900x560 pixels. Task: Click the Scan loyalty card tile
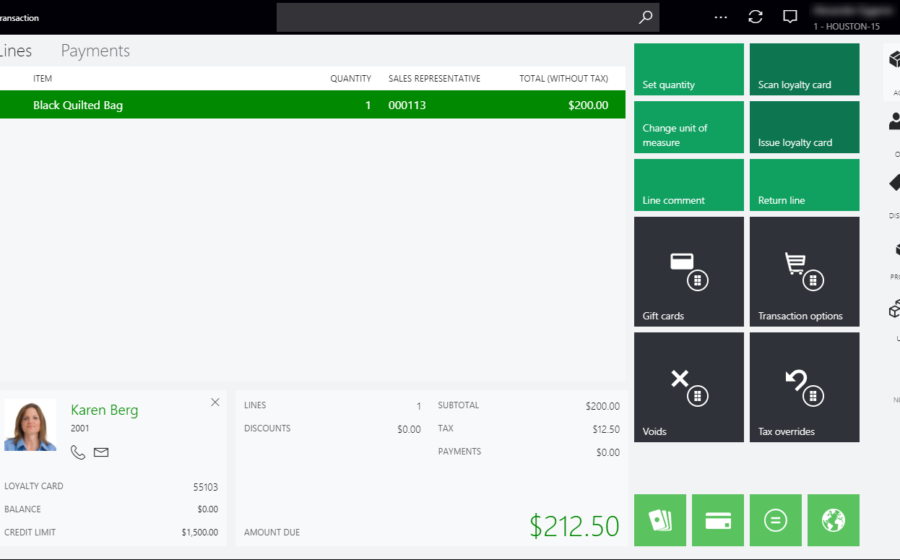(804, 69)
